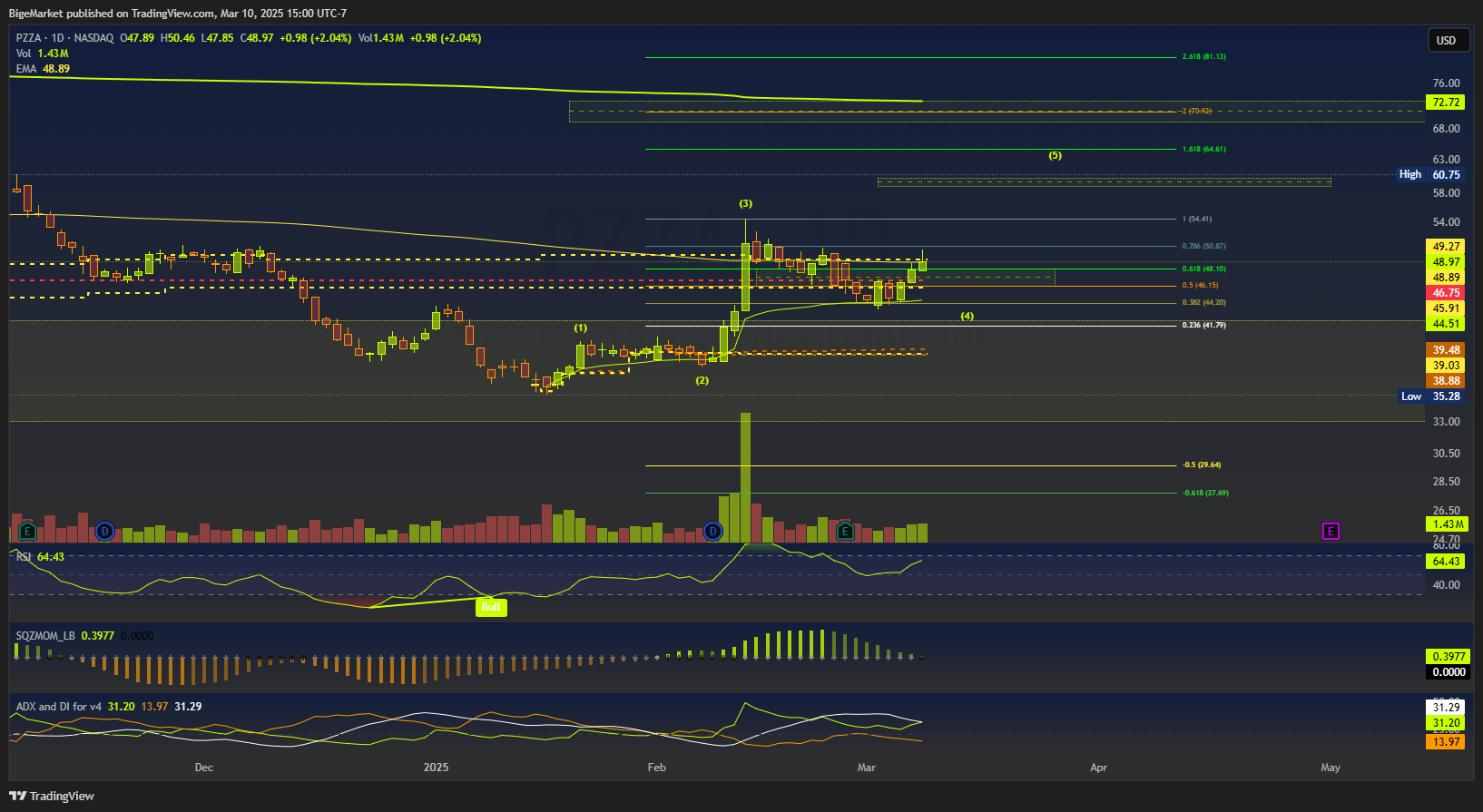1483x812 pixels.
Task: Click the 0.786 (50.87) Fibonacci label
Action: point(1203,246)
